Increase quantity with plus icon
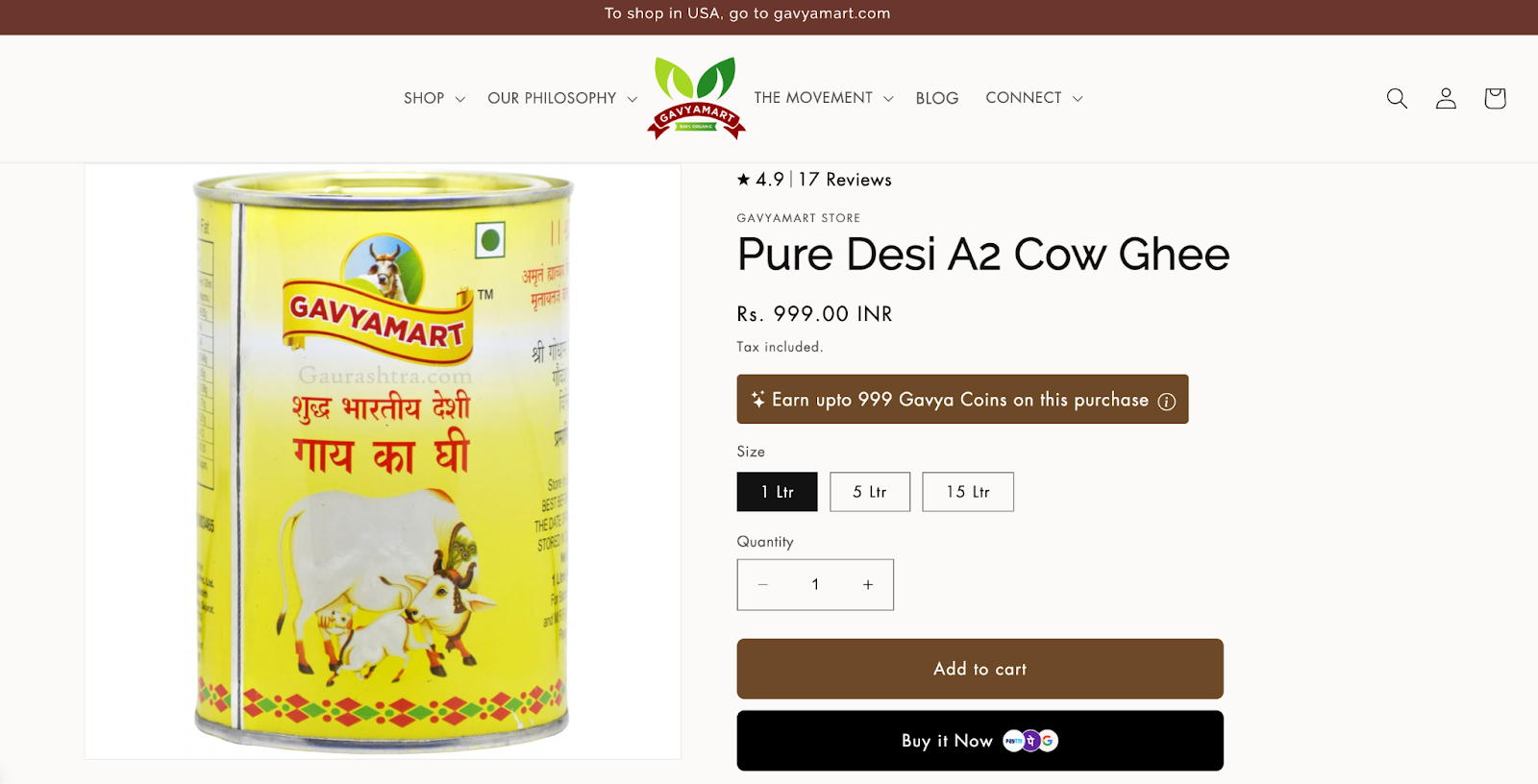The image size is (1538, 784). click(x=868, y=584)
